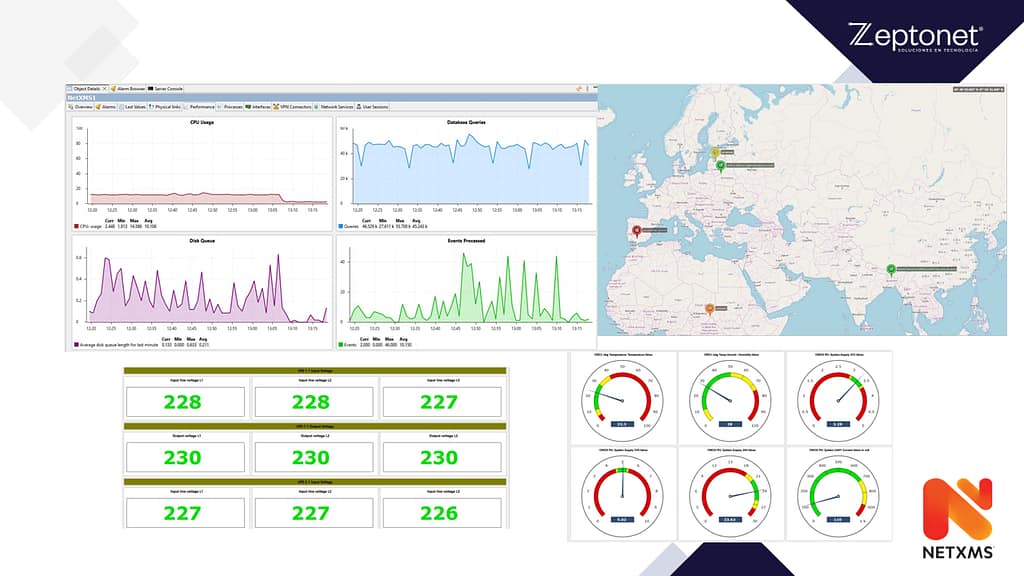Click the Zeptonet logo

pos(914,37)
